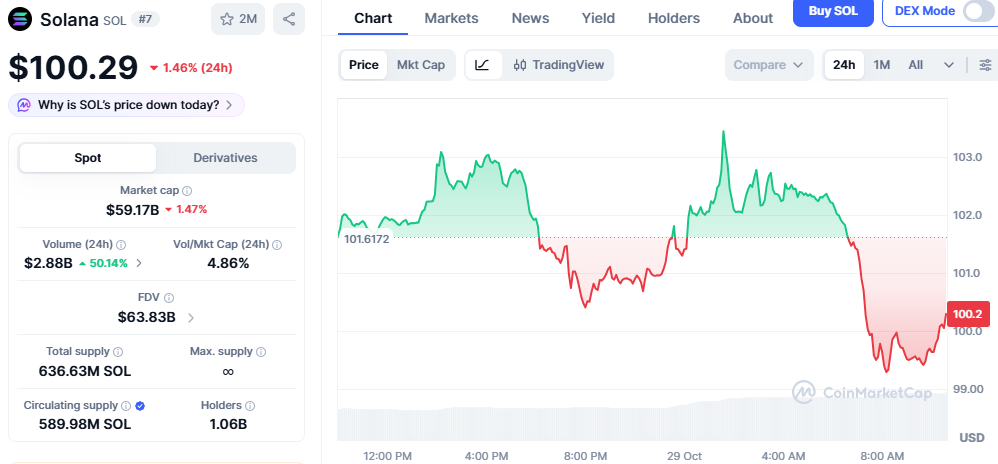Click the 589.98M SOL circulating supply
This screenshot has height=464, width=998.
tap(85, 424)
